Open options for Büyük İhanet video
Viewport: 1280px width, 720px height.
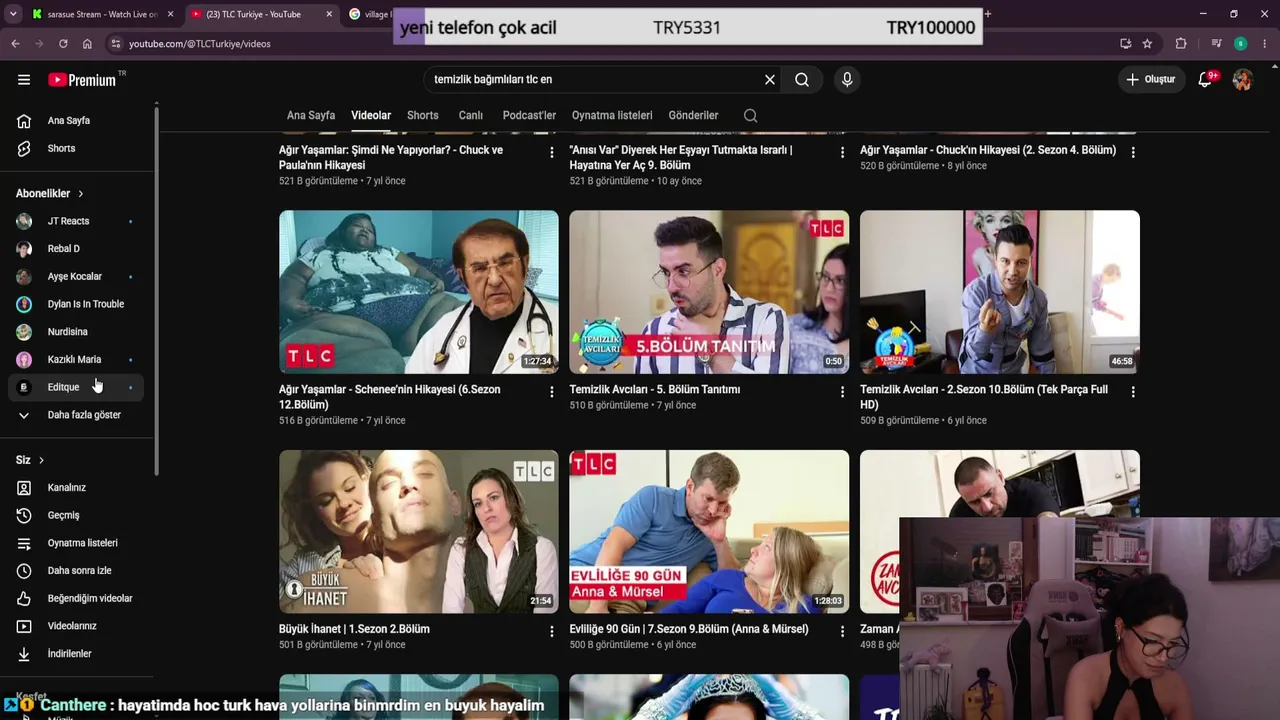coord(551,632)
